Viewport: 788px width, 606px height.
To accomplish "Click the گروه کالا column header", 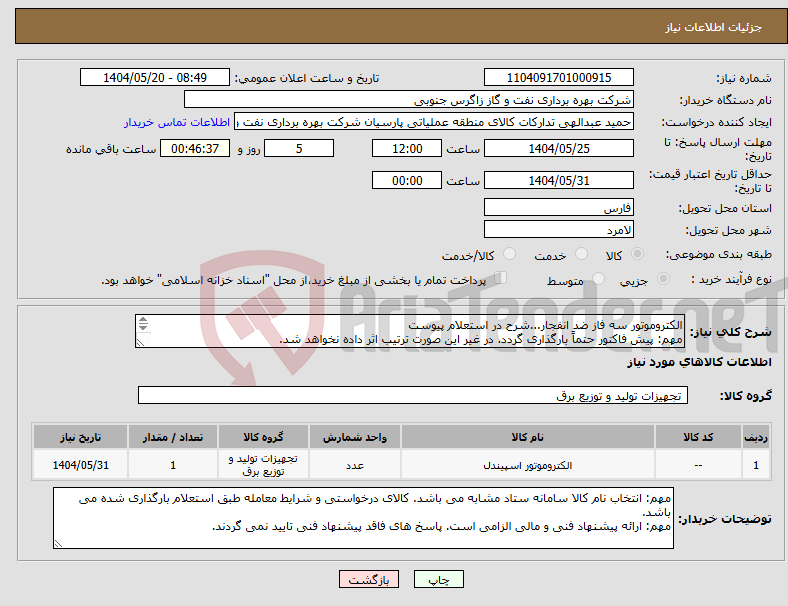I will click(x=263, y=437).
